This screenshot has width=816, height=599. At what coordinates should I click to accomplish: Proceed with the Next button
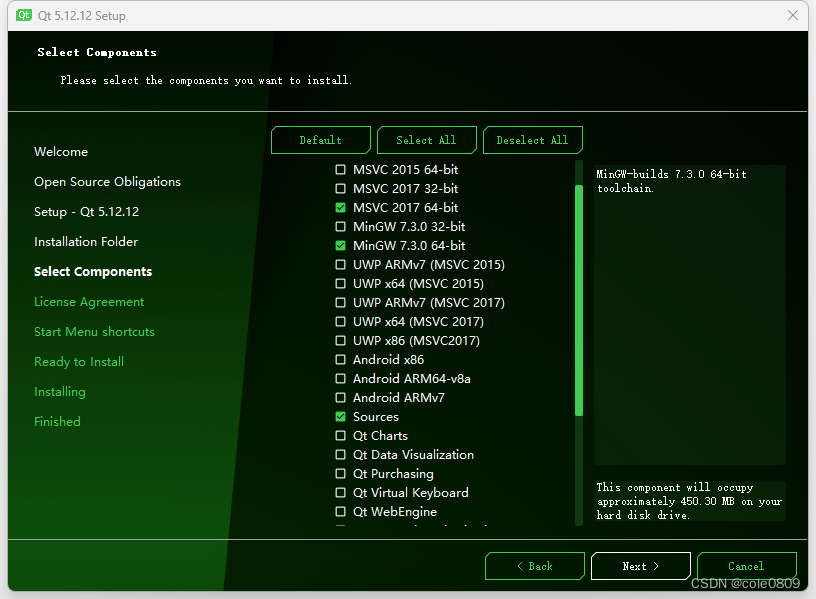coord(640,566)
